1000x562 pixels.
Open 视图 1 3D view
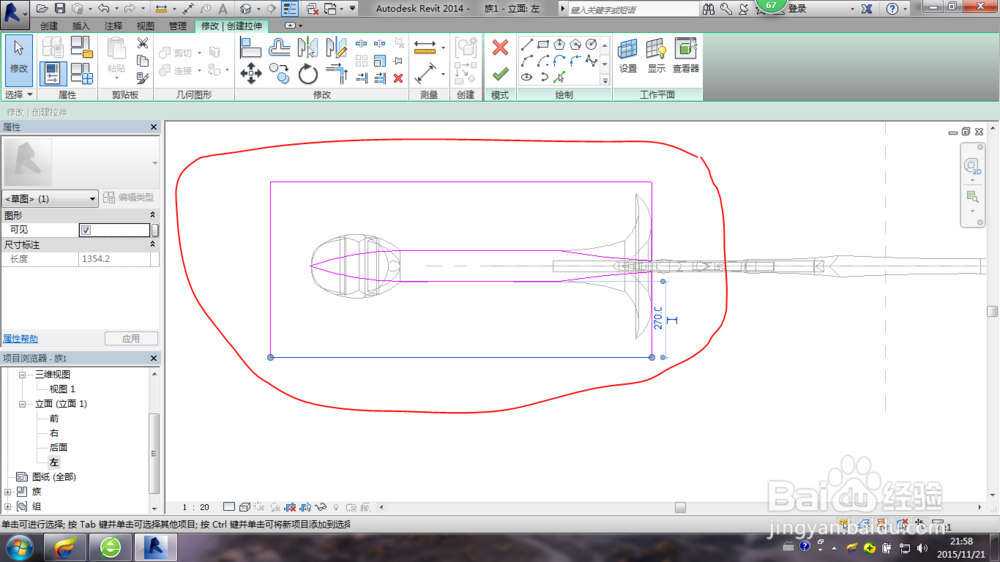pos(62,389)
